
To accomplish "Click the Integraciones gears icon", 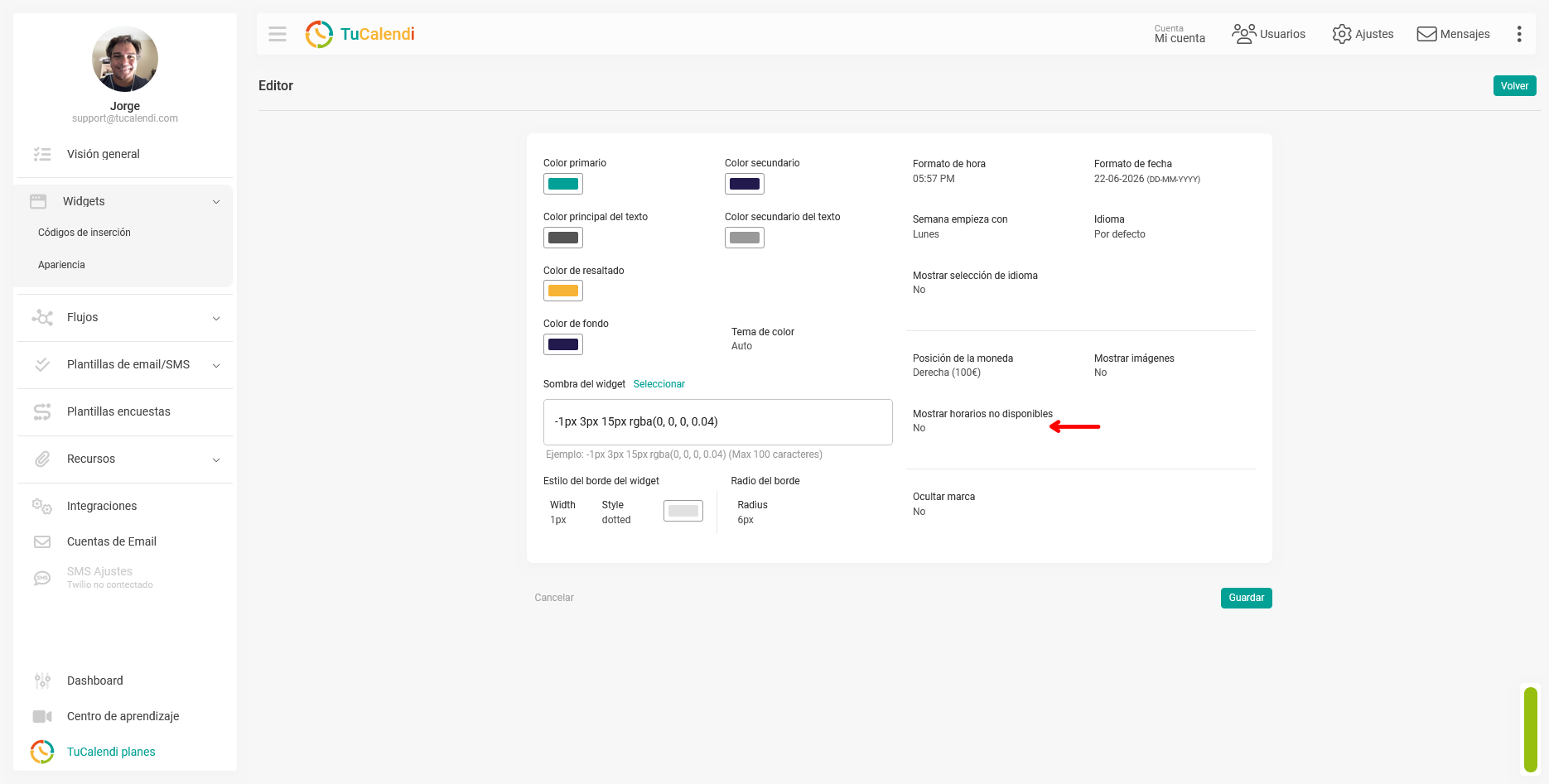I will coord(42,506).
